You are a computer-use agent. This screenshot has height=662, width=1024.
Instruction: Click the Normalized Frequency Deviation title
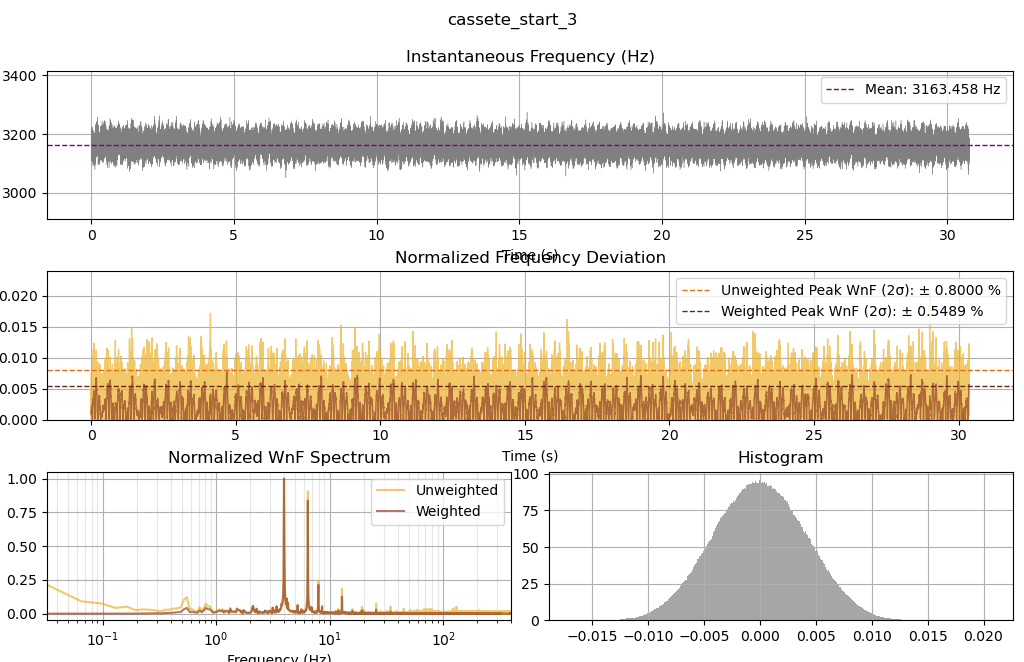click(530, 257)
